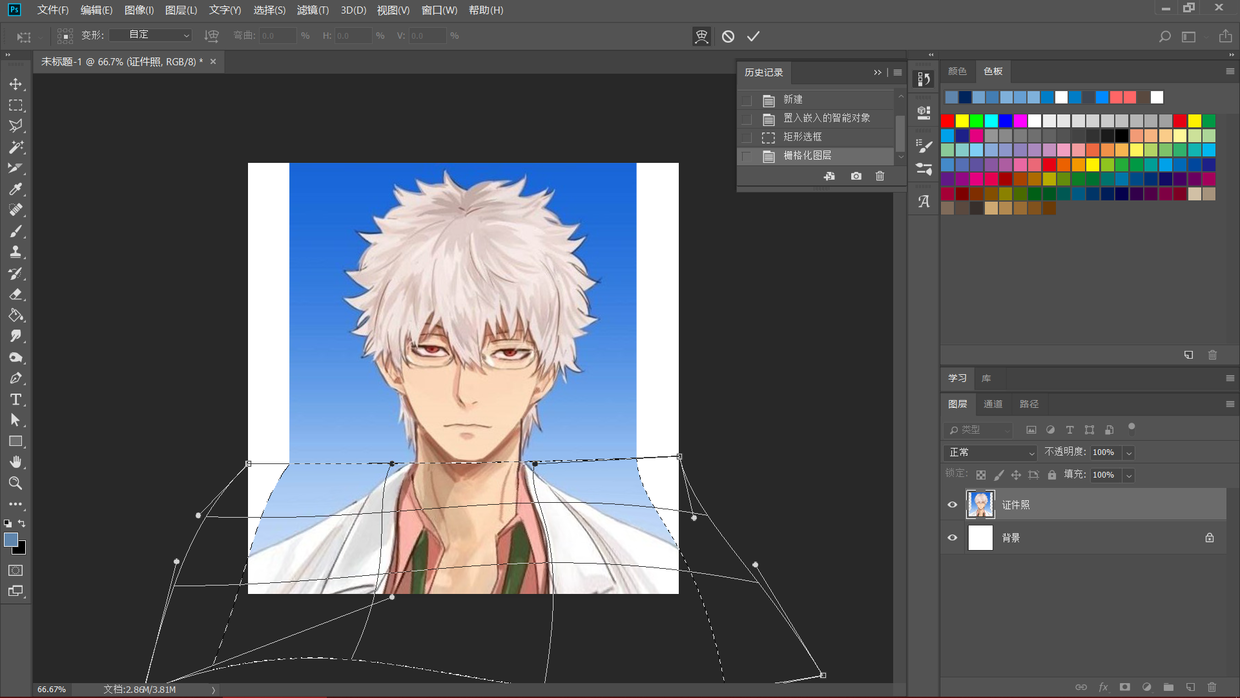Click the 证件照 layer thumbnail
This screenshot has width=1240, height=698.
point(981,505)
